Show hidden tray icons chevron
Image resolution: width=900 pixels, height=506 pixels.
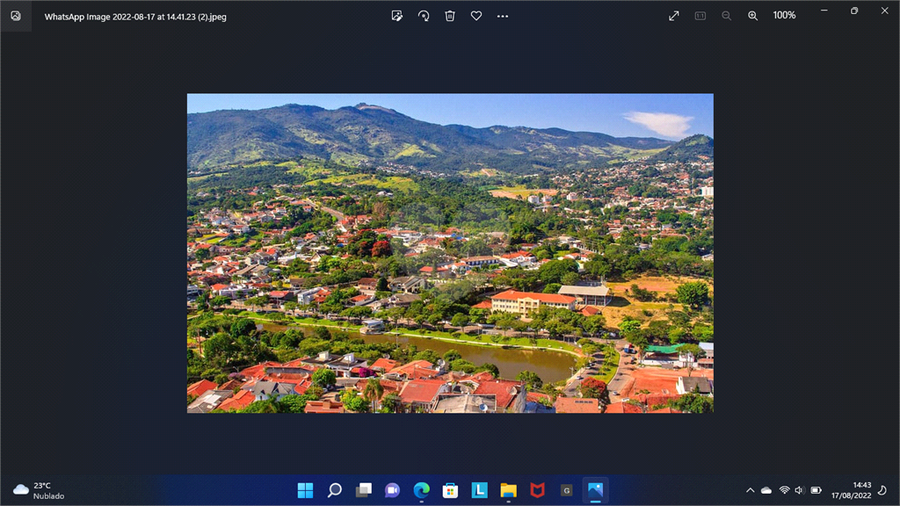750,491
